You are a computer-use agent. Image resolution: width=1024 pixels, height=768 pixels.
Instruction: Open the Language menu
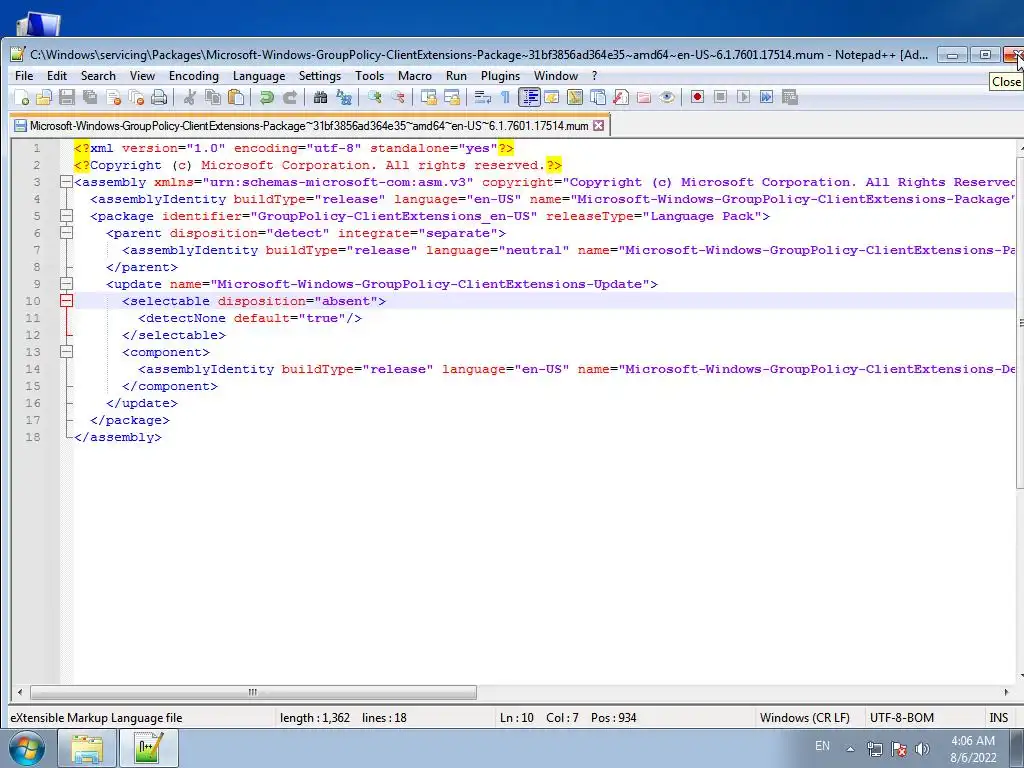[x=259, y=76]
